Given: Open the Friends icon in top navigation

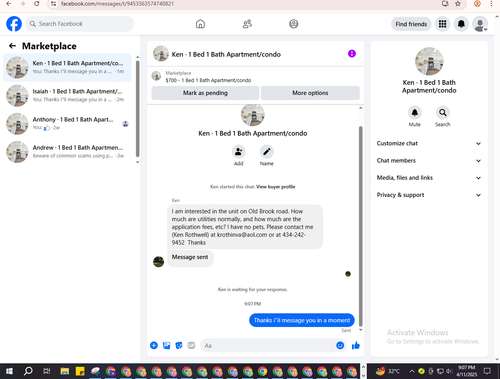Looking at the screenshot, I should [247, 24].
